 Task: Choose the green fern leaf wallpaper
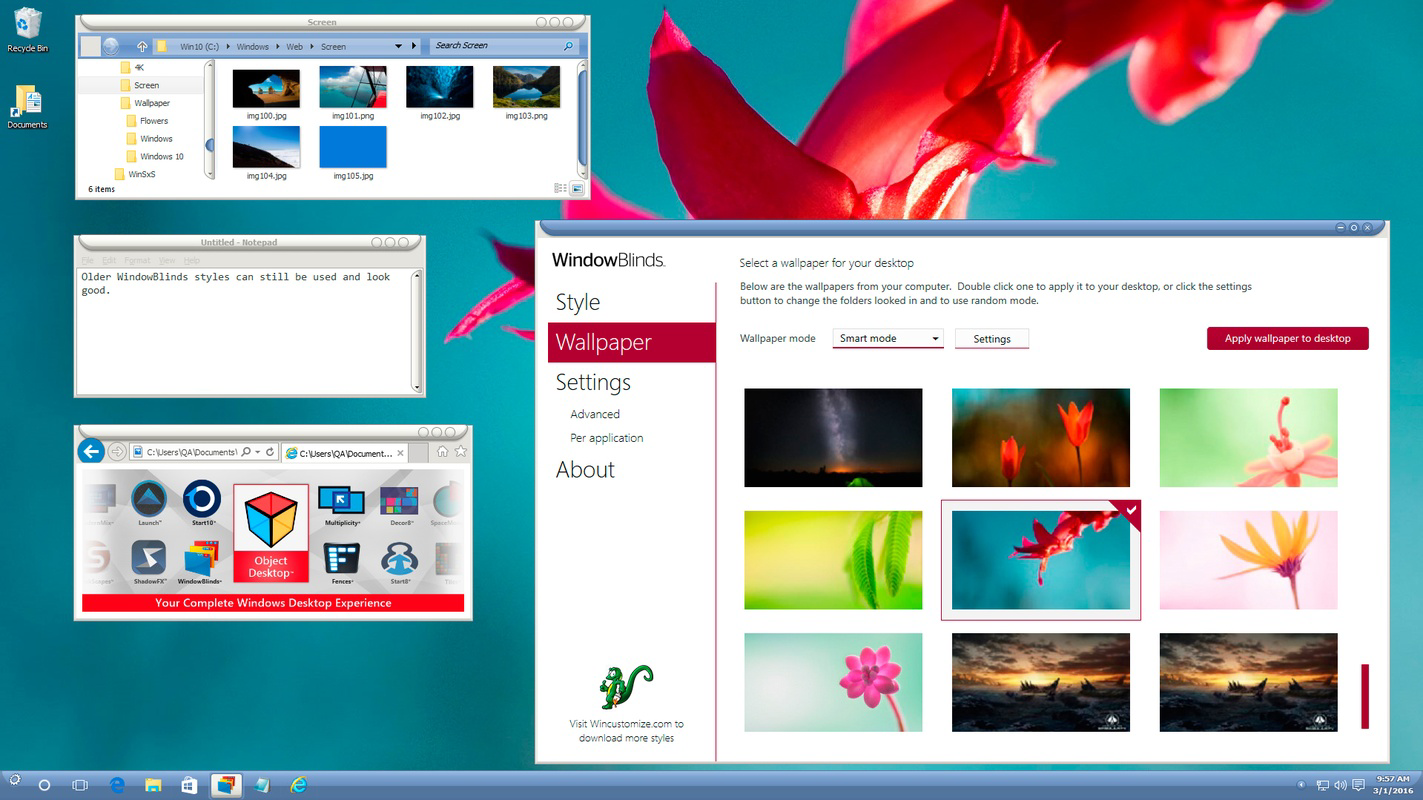point(833,560)
